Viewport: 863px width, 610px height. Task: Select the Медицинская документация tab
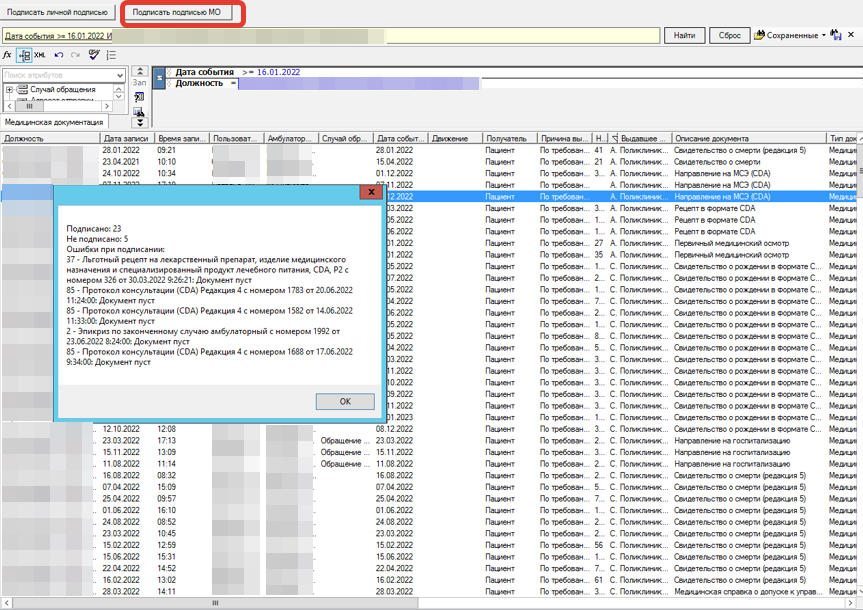(x=54, y=122)
